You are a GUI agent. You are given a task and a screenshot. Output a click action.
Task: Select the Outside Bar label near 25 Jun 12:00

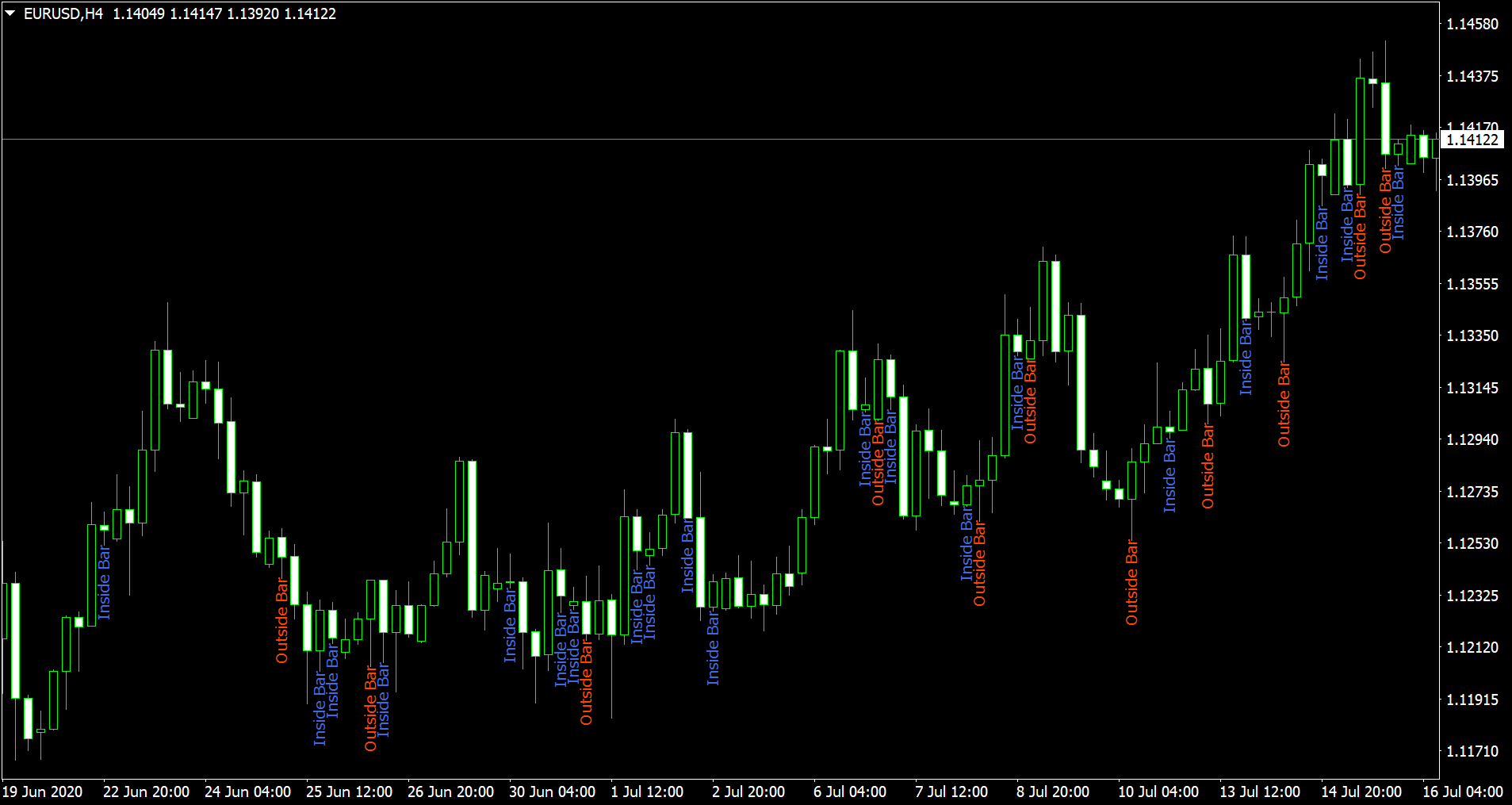373,706
